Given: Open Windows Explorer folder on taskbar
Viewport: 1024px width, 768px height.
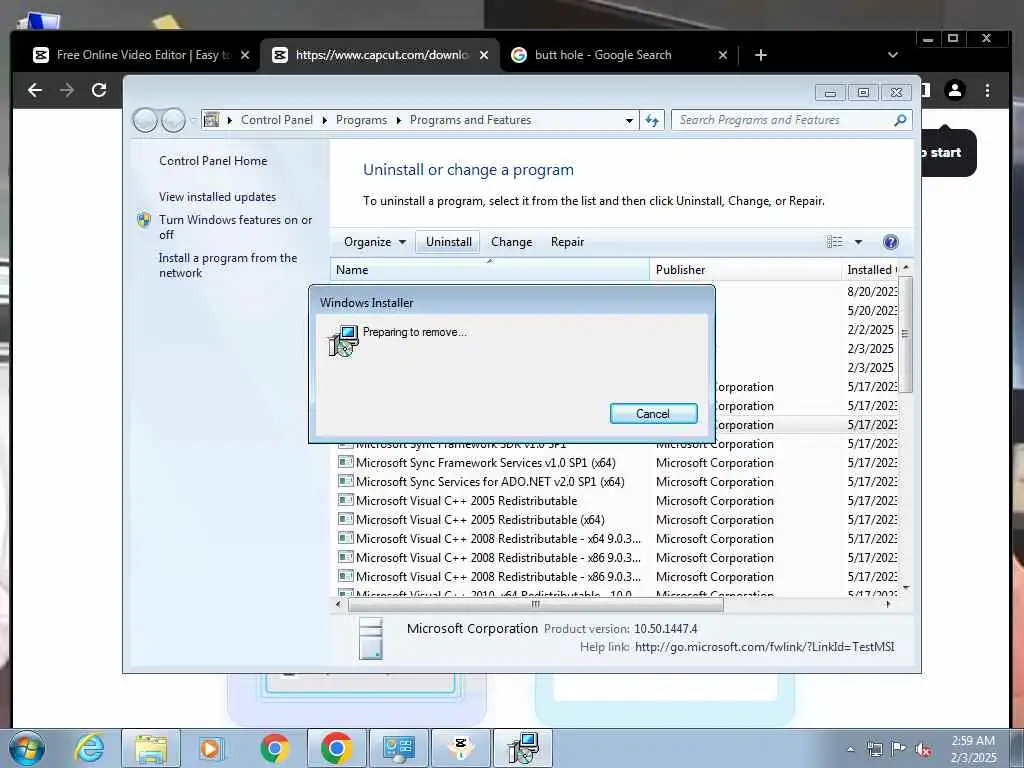Looking at the screenshot, I should [x=151, y=748].
